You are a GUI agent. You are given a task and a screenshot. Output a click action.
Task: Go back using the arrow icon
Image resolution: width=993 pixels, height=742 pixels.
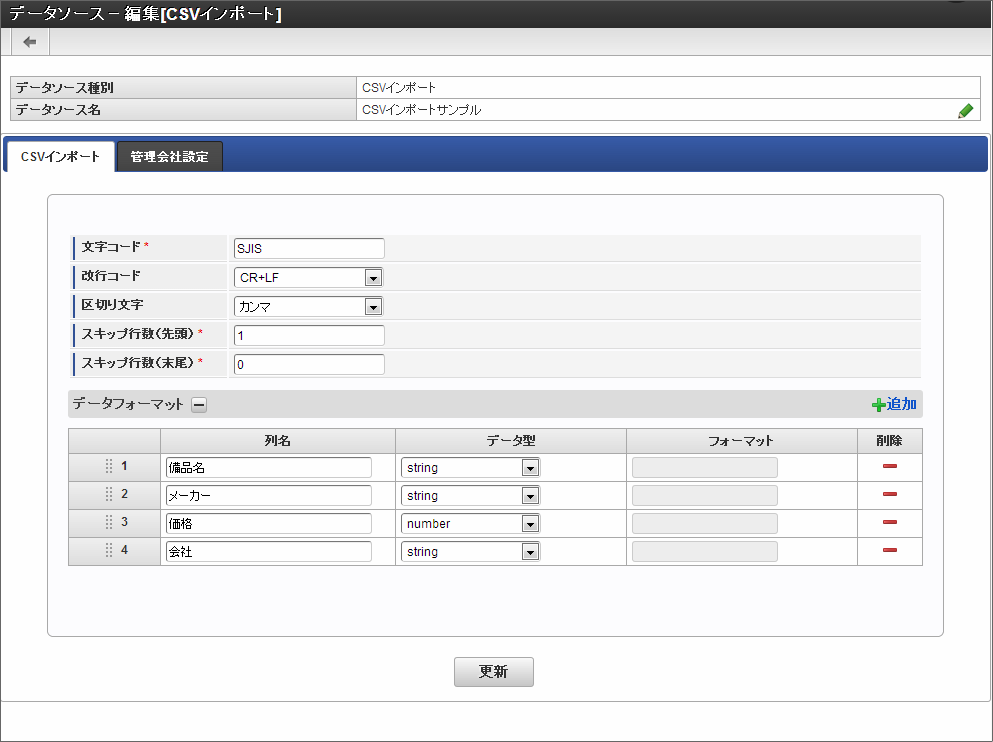30,42
